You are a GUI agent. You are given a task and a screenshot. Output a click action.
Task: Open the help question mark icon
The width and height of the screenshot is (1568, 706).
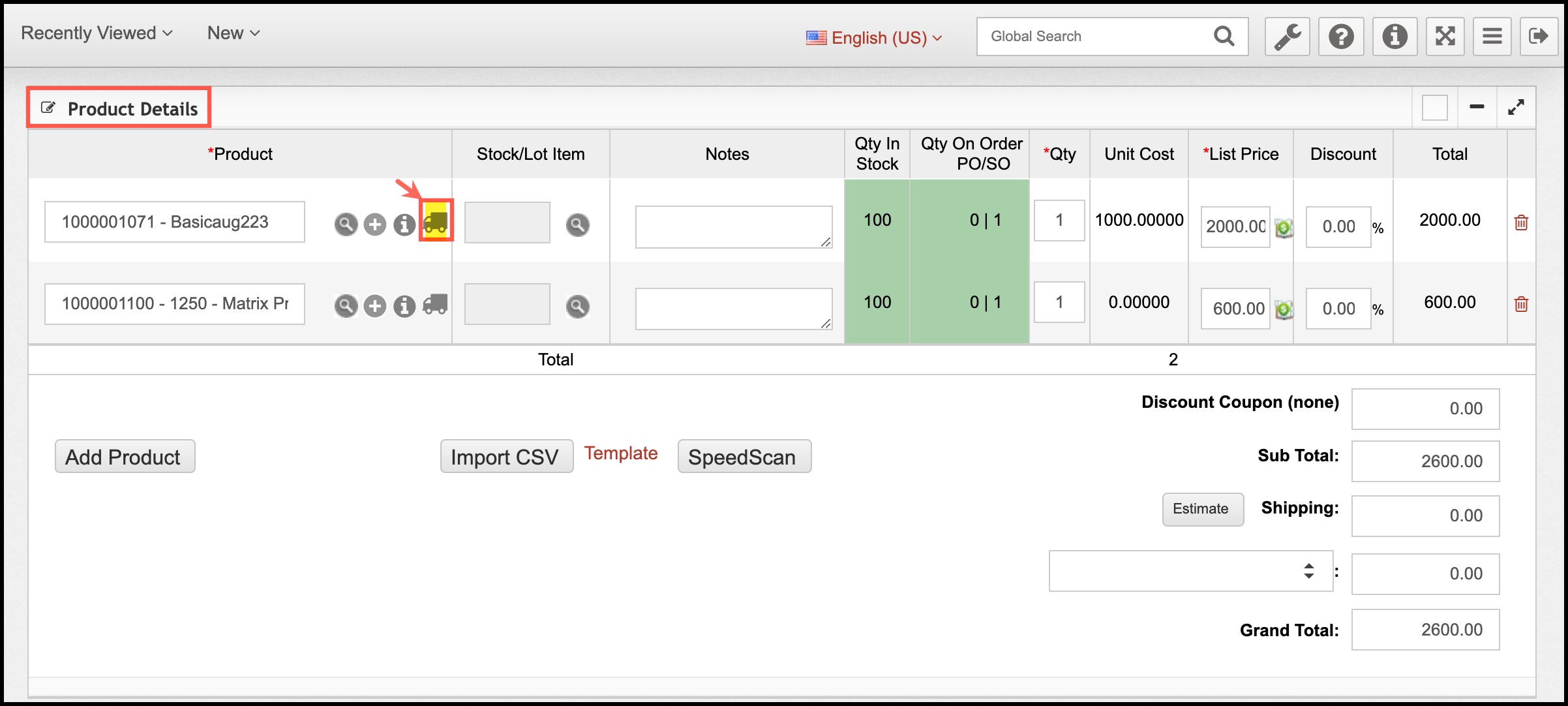pos(1341,37)
